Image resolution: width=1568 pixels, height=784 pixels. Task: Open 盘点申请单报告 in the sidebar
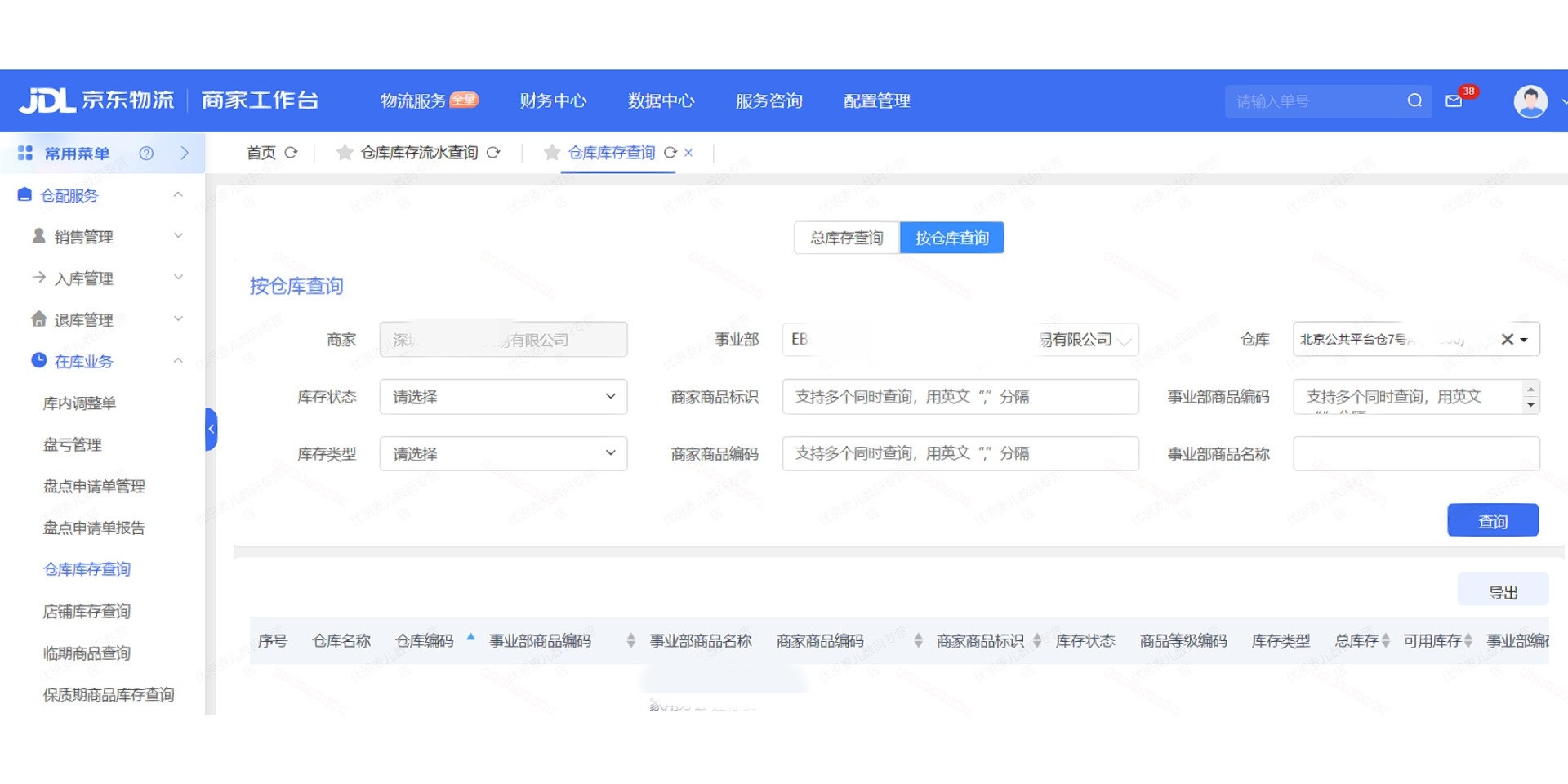(94, 528)
